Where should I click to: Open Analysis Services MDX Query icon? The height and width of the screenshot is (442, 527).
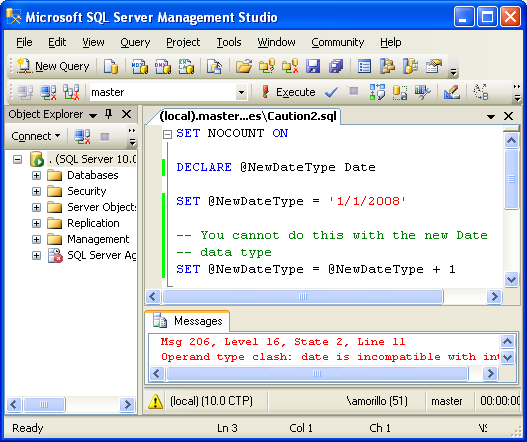pyautogui.click(x=139, y=66)
